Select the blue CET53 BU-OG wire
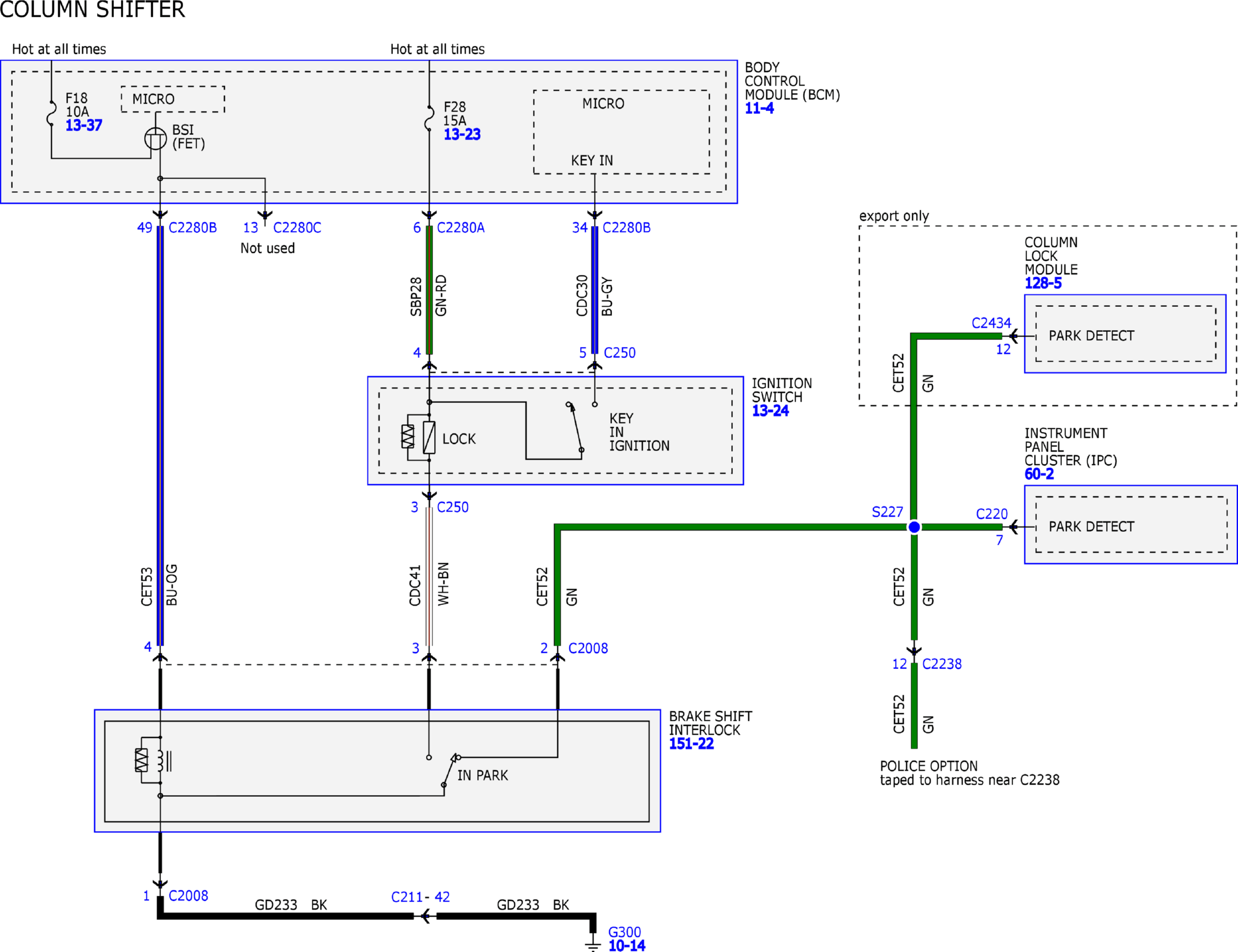 click(160, 436)
